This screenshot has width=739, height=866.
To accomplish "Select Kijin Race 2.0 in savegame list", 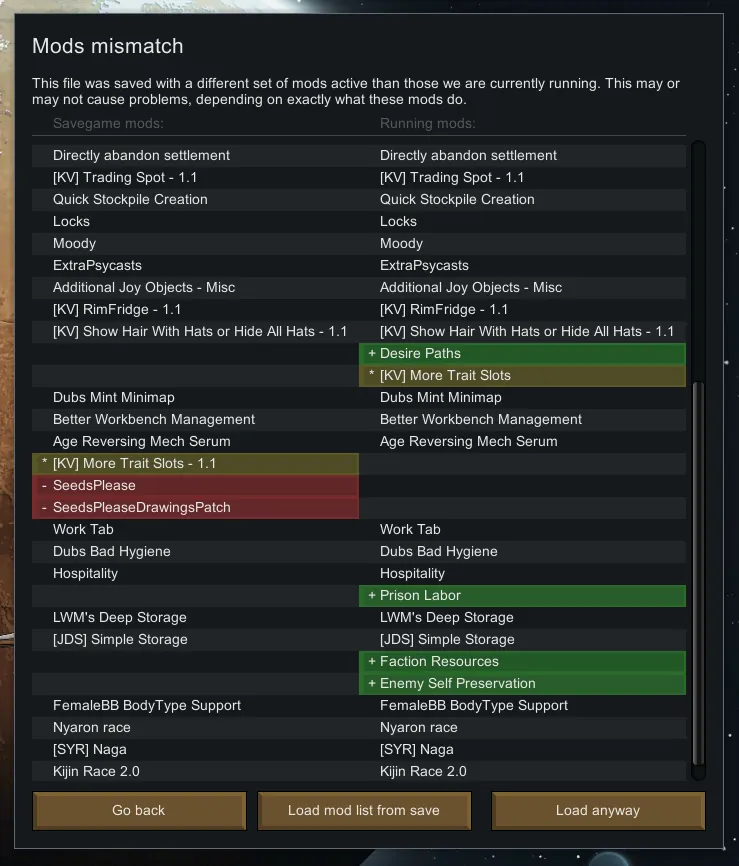I will point(96,771).
